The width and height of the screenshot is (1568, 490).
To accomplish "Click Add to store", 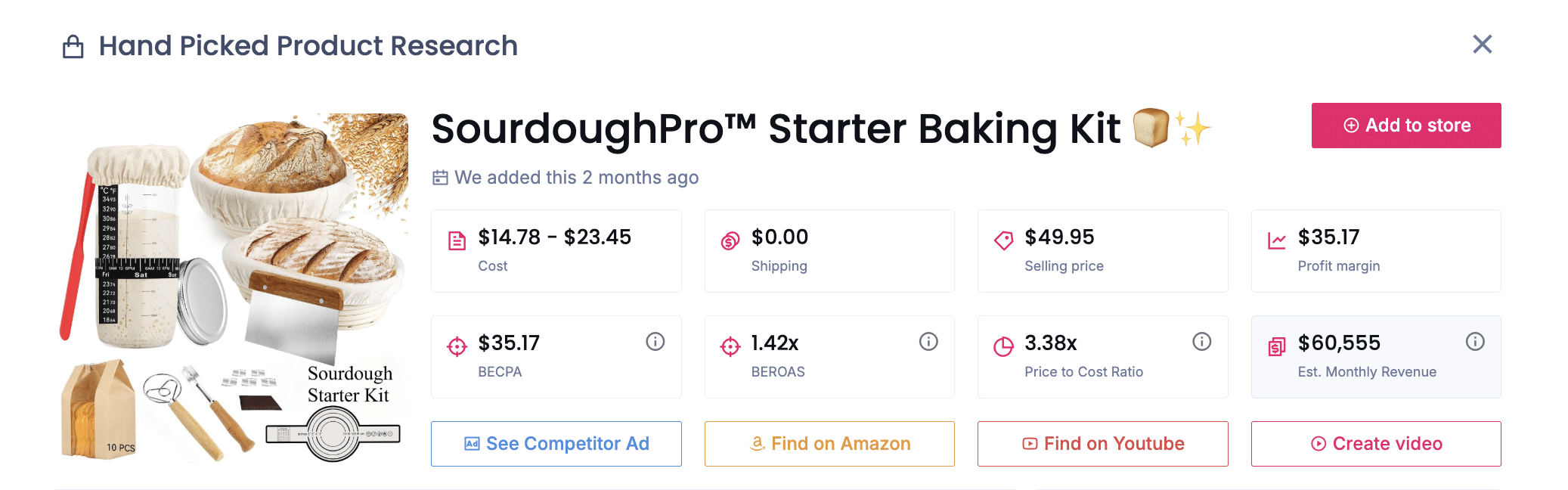I will 1405,125.
